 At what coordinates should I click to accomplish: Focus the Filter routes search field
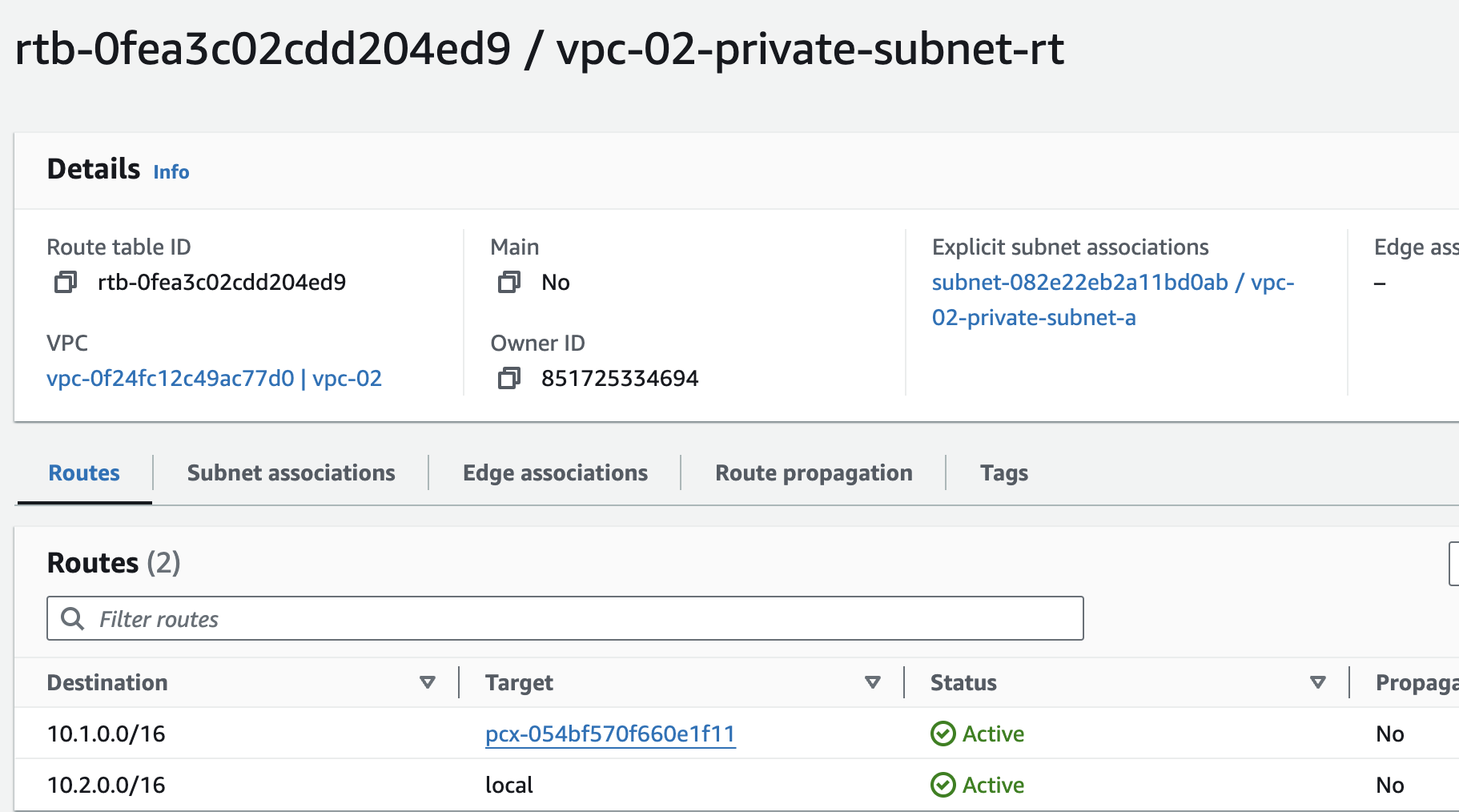[585, 618]
